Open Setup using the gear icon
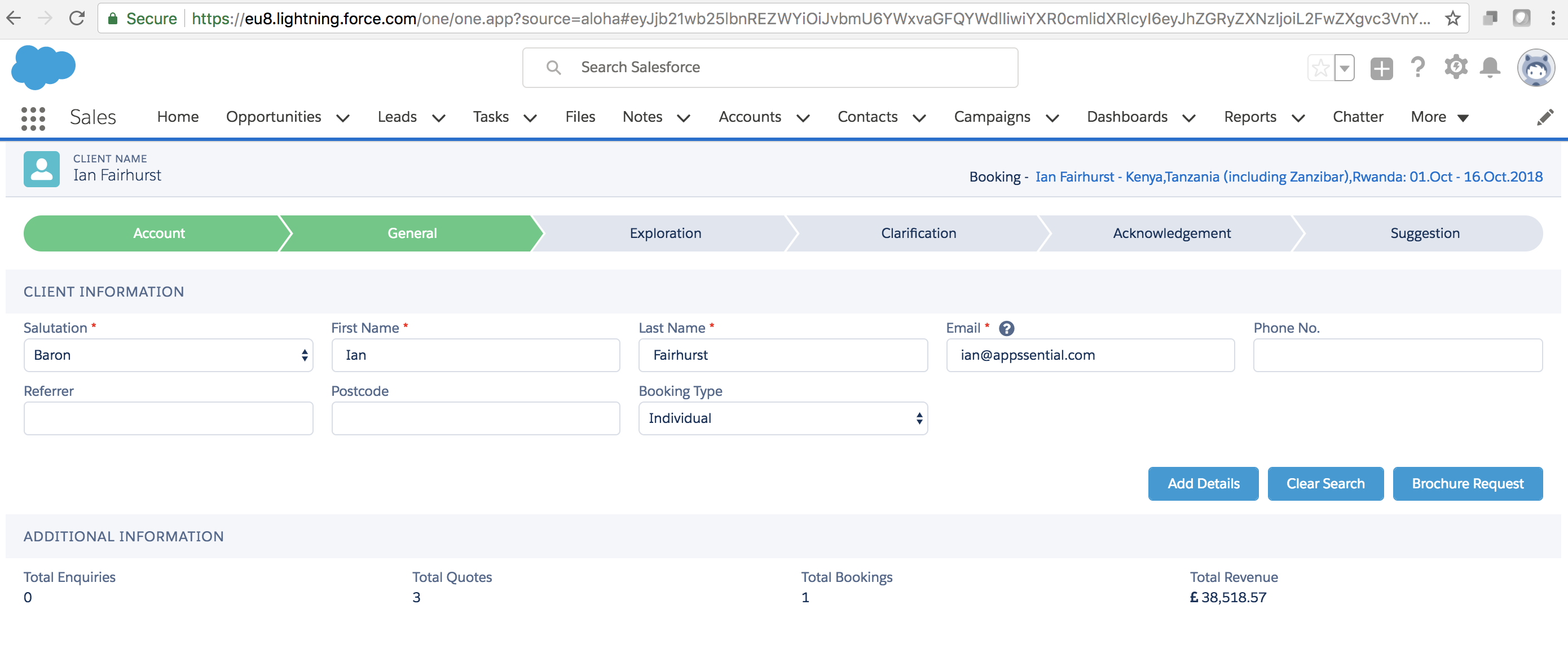The height and width of the screenshot is (662, 1568). tap(1455, 67)
